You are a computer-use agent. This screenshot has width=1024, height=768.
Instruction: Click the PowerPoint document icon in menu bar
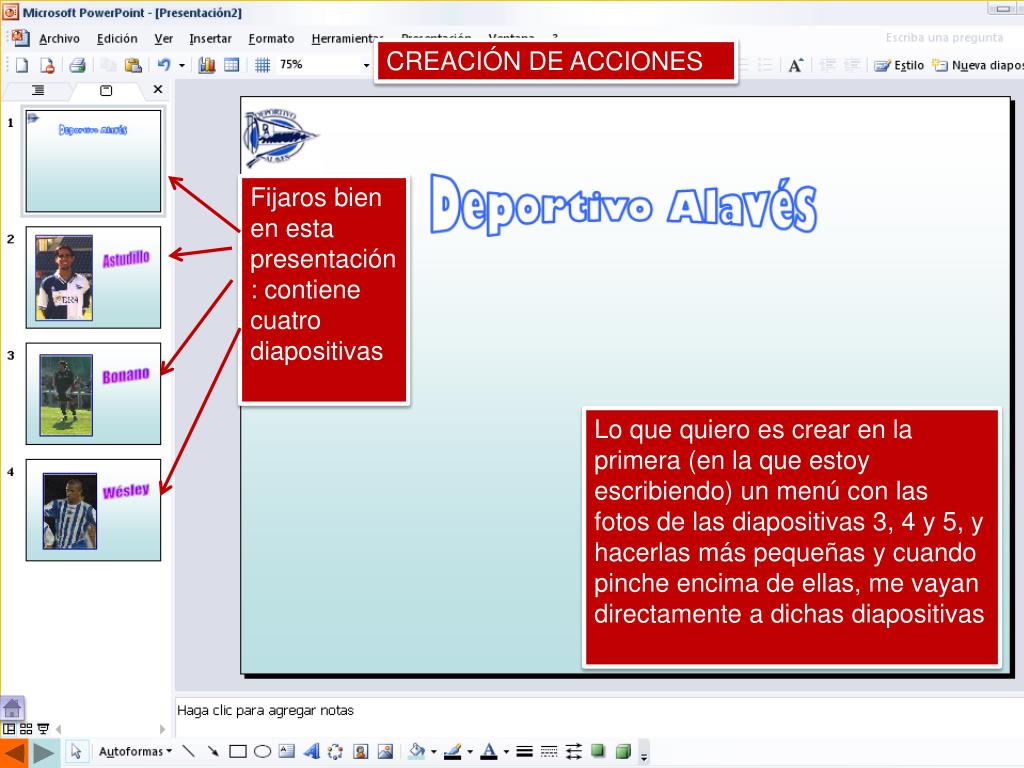click(20, 37)
